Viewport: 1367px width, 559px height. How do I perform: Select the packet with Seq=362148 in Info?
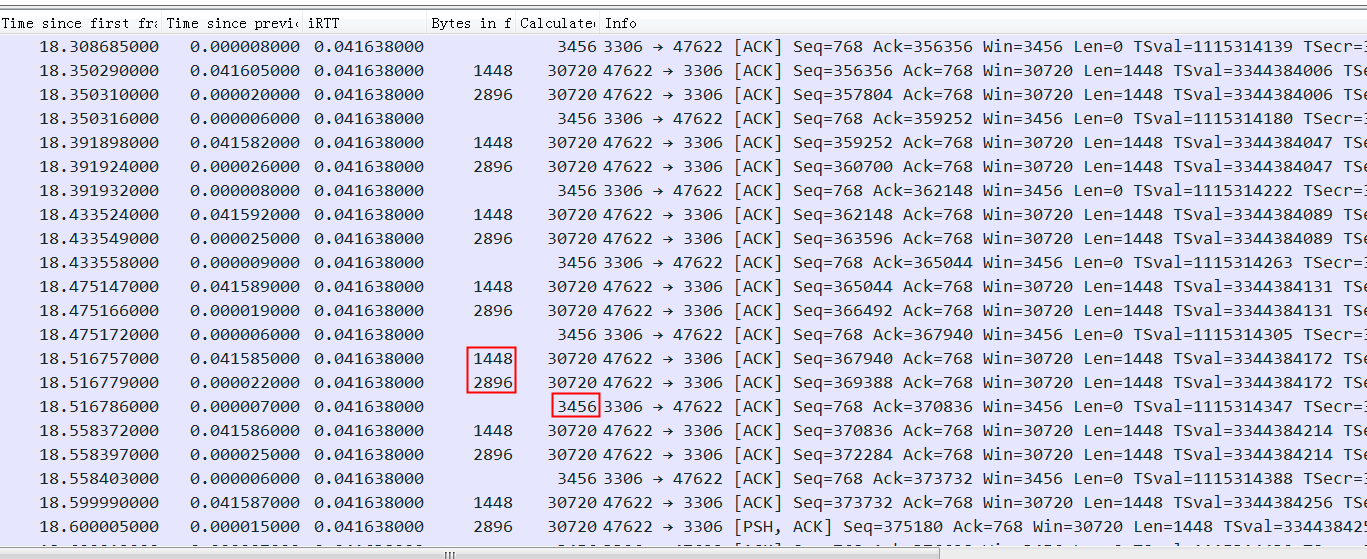(683, 215)
